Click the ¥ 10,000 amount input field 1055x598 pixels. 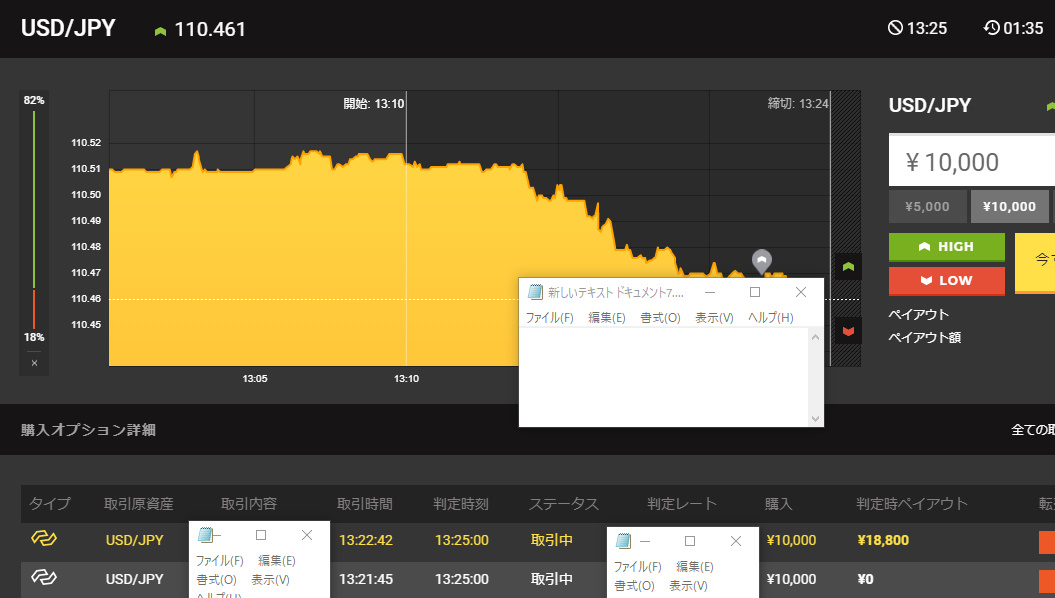pyautogui.click(x=972, y=160)
